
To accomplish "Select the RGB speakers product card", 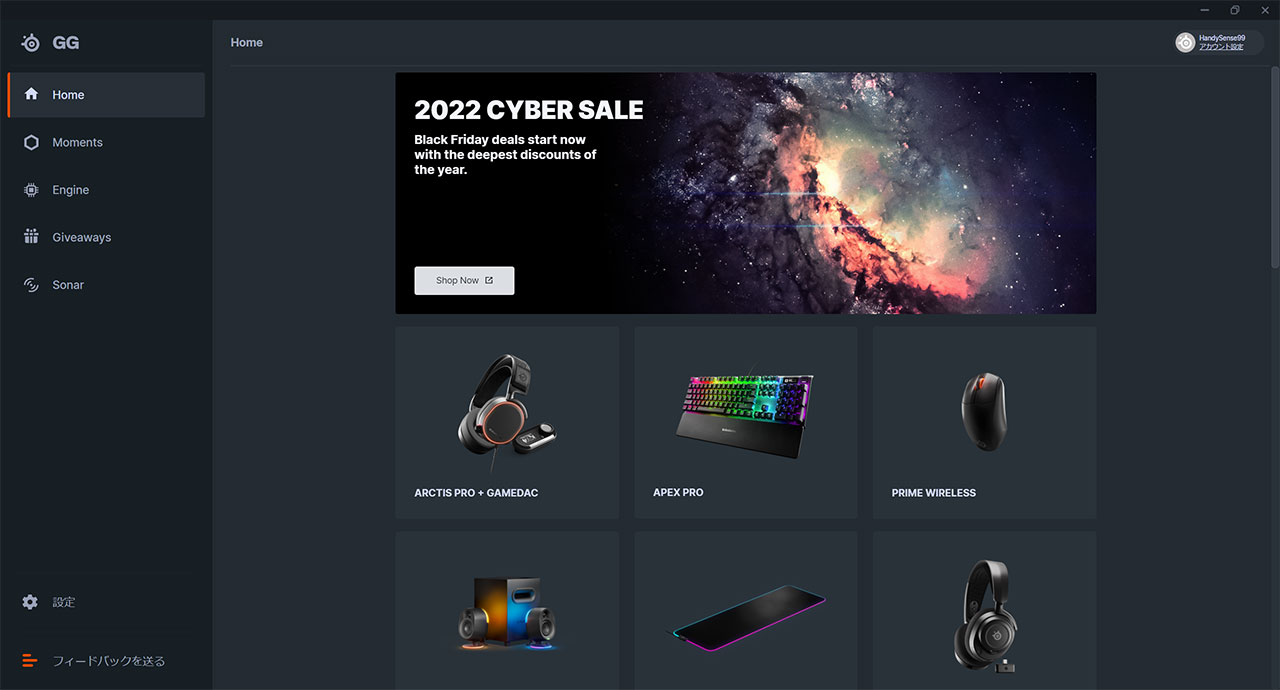I will click(x=507, y=611).
